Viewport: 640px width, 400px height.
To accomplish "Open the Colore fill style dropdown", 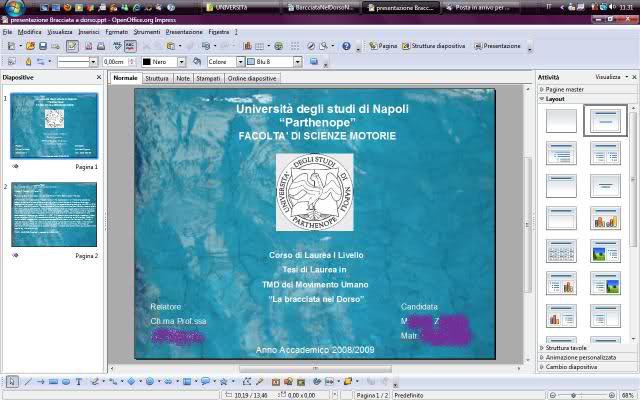I will pos(240,62).
